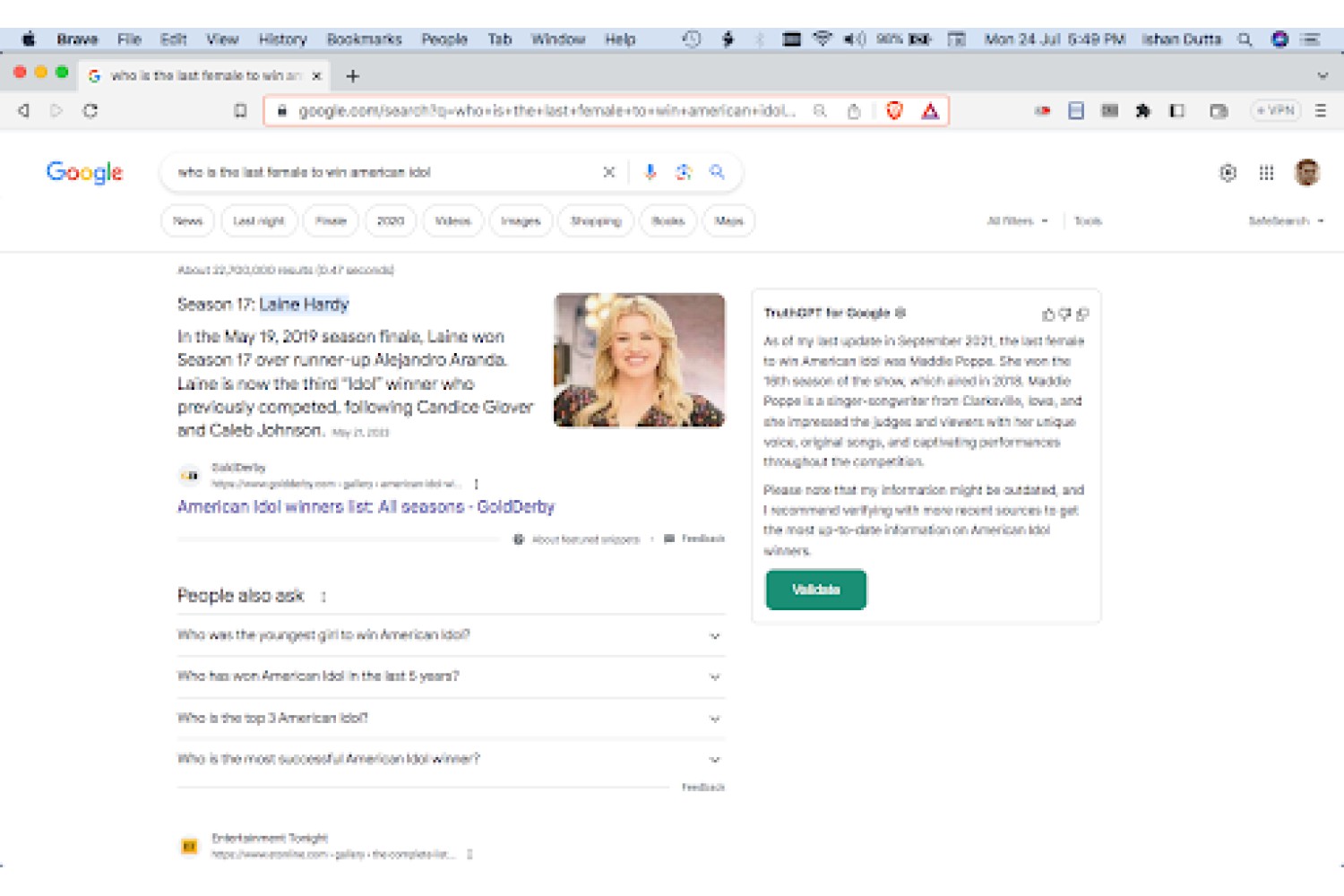Give thumbs up to TruthGPT answer
1344x896 pixels.
coord(1047,314)
